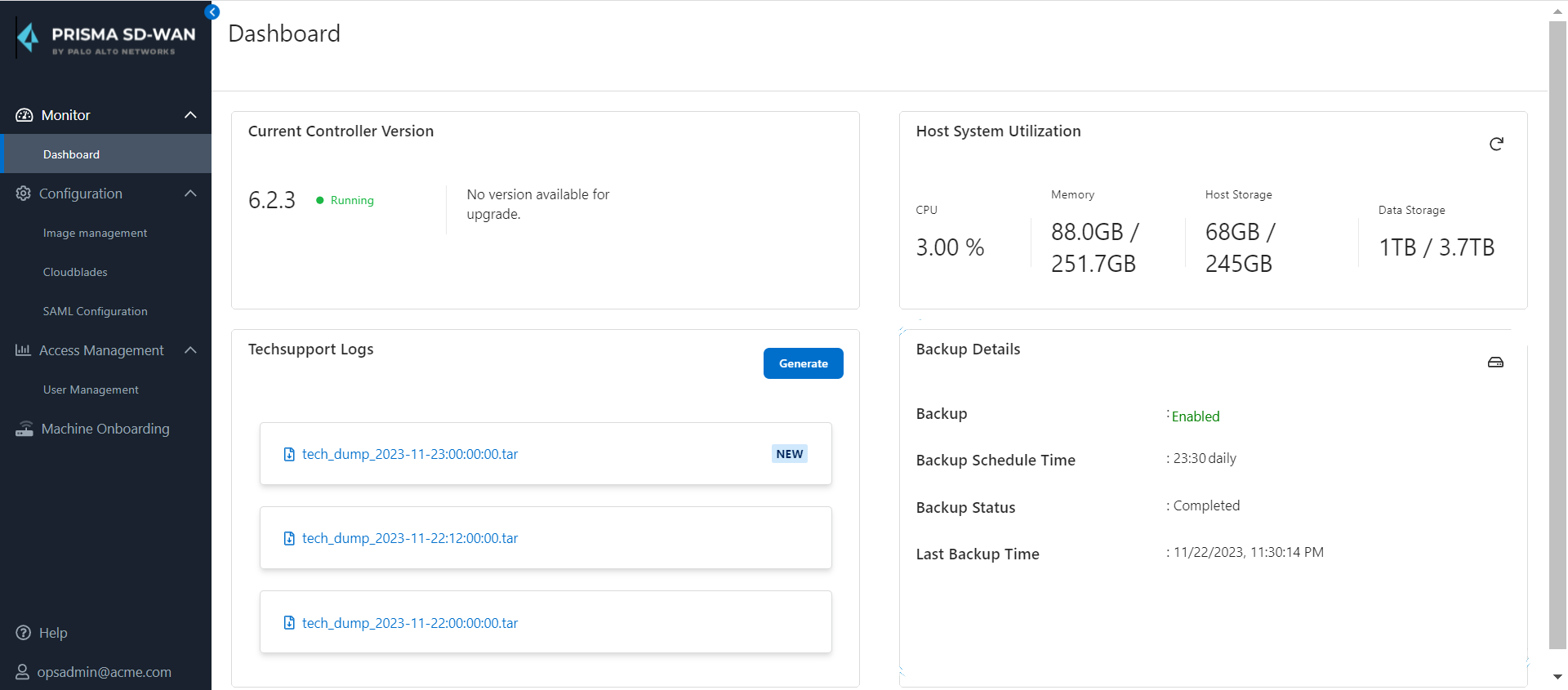
Task: Collapse the Access Management section chevron
Action: (x=190, y=350)
